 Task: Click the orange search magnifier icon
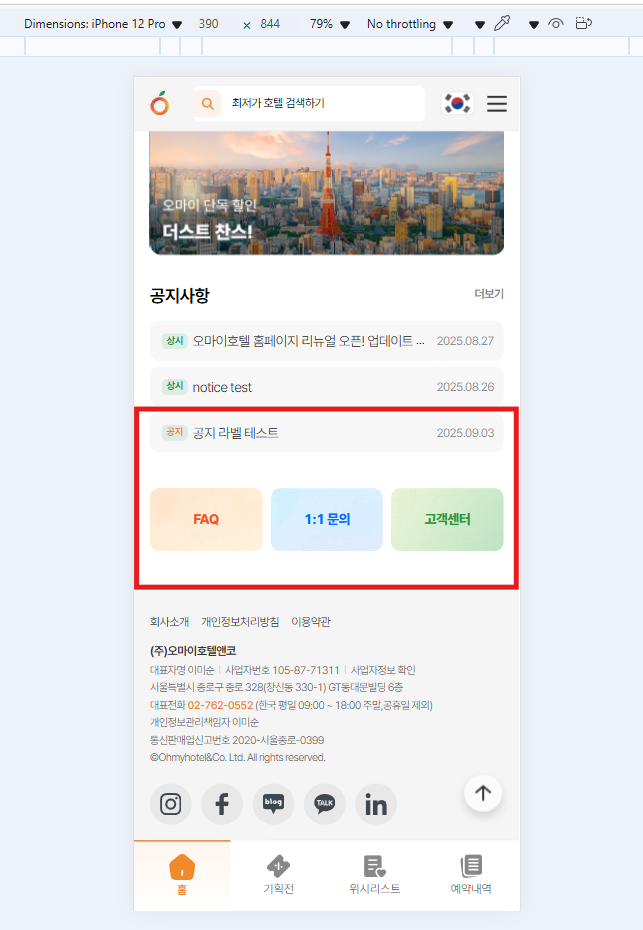click(x=208, y=104)
